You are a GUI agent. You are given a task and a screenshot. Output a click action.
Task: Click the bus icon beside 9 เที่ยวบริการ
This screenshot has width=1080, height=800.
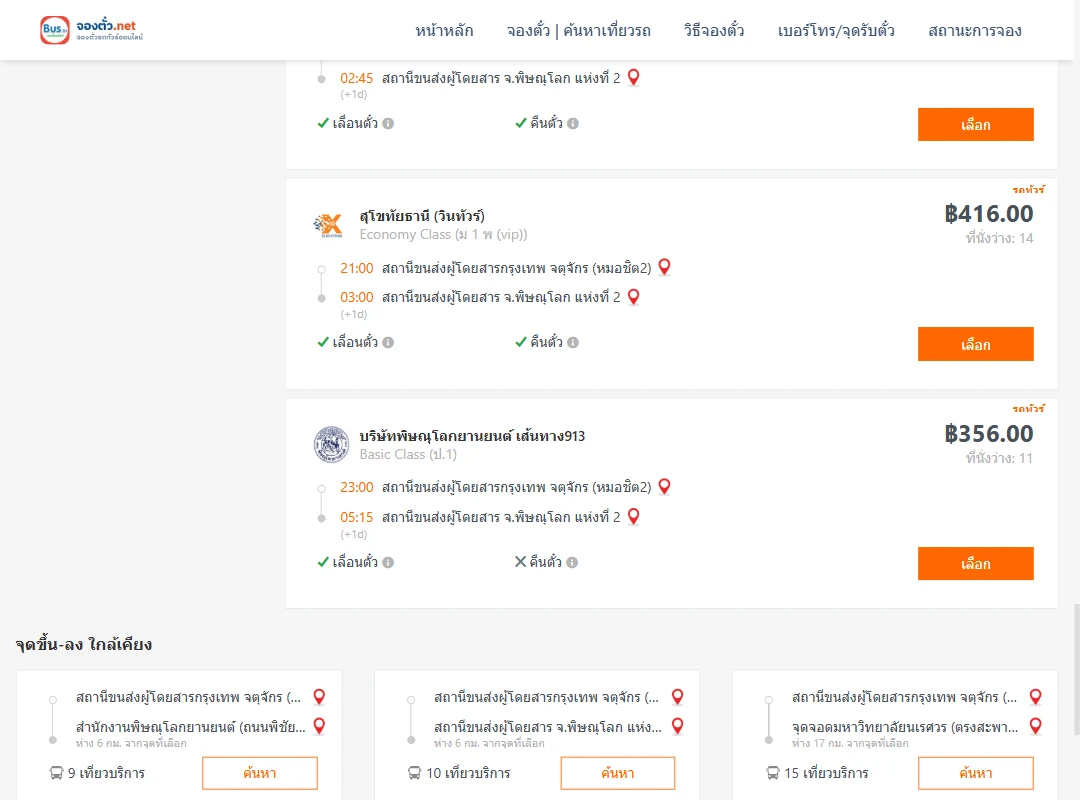[x=56, y=773]
